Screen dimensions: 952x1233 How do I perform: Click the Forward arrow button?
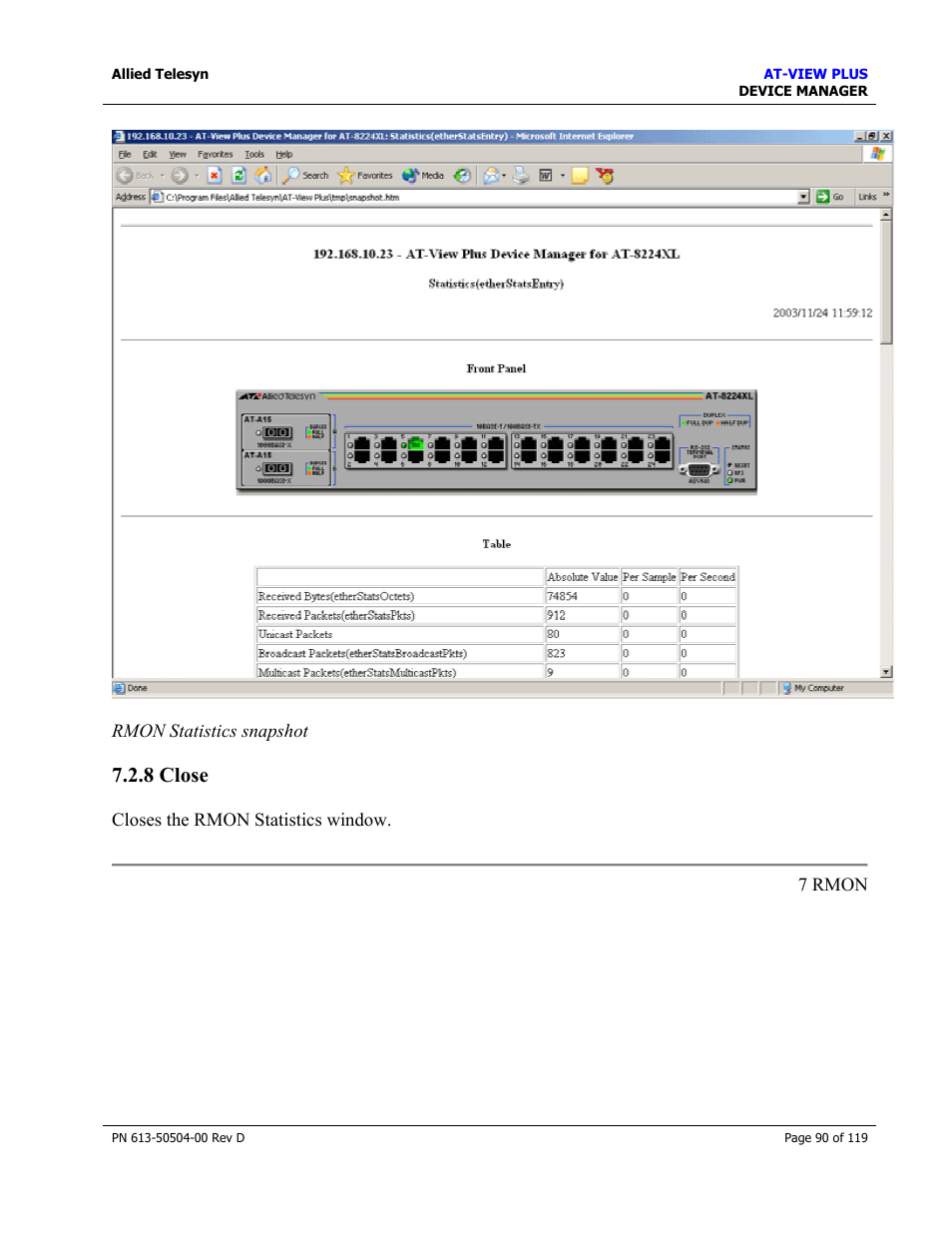pyautogui.click(x=180, y=176)
